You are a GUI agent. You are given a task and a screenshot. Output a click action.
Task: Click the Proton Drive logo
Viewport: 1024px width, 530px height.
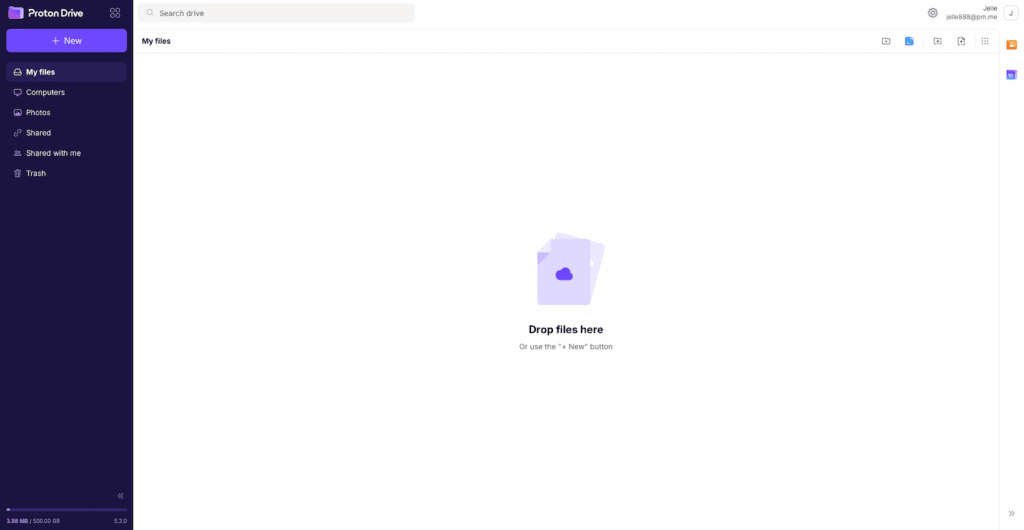[x=46, y=13]
